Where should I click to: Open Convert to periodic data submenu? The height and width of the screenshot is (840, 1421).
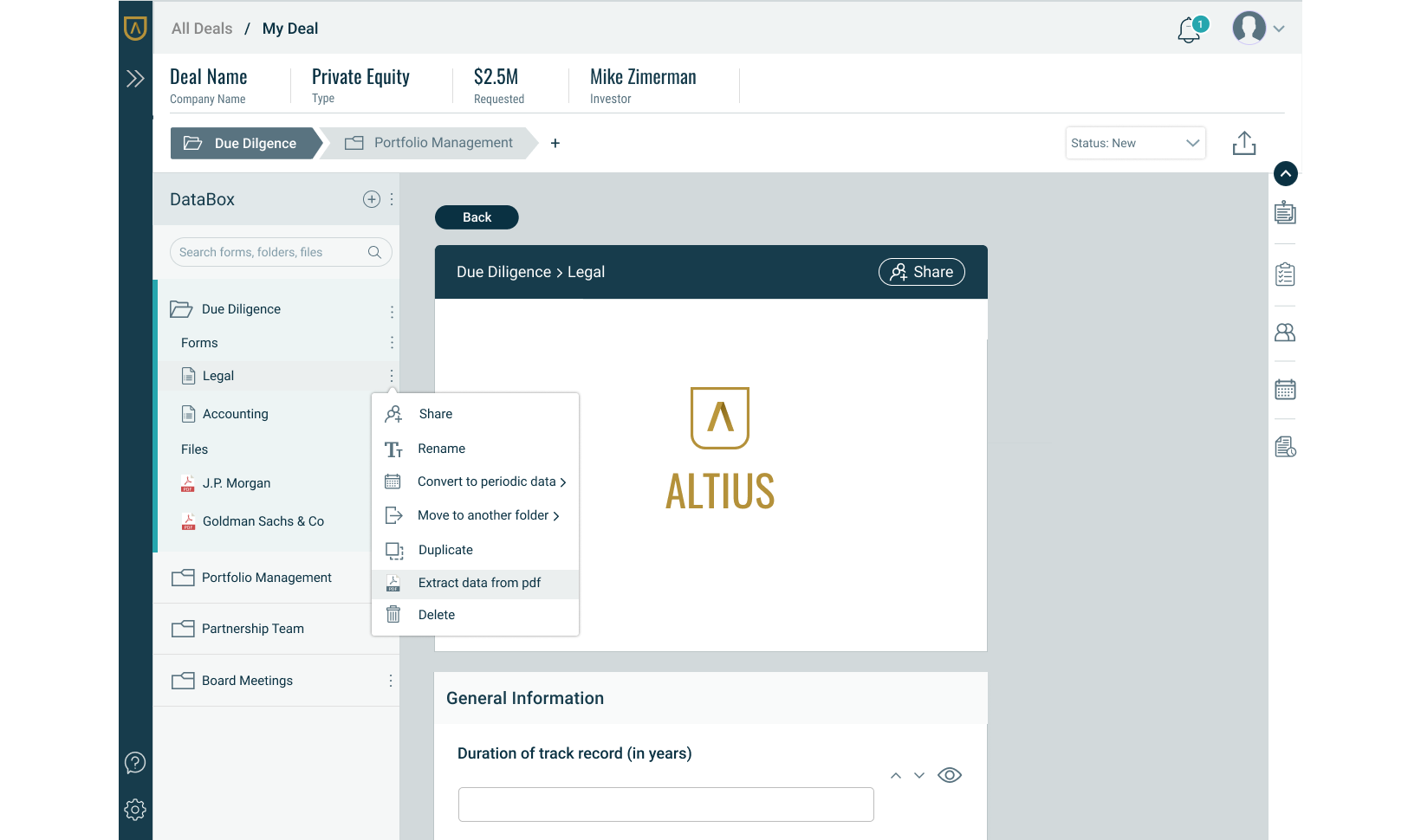[475, 481]
